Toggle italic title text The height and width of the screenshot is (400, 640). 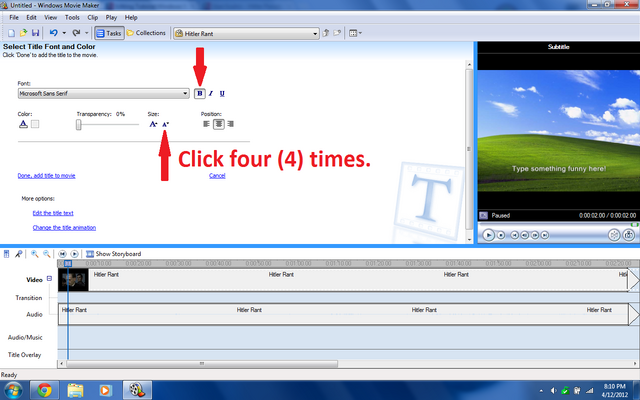211,93
